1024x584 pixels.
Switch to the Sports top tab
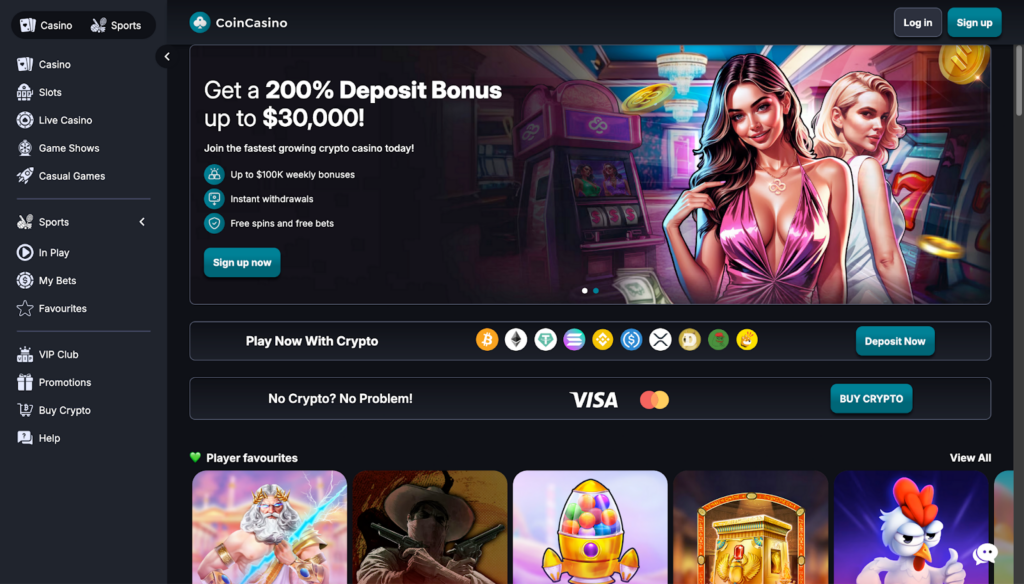tap(116, 25)
